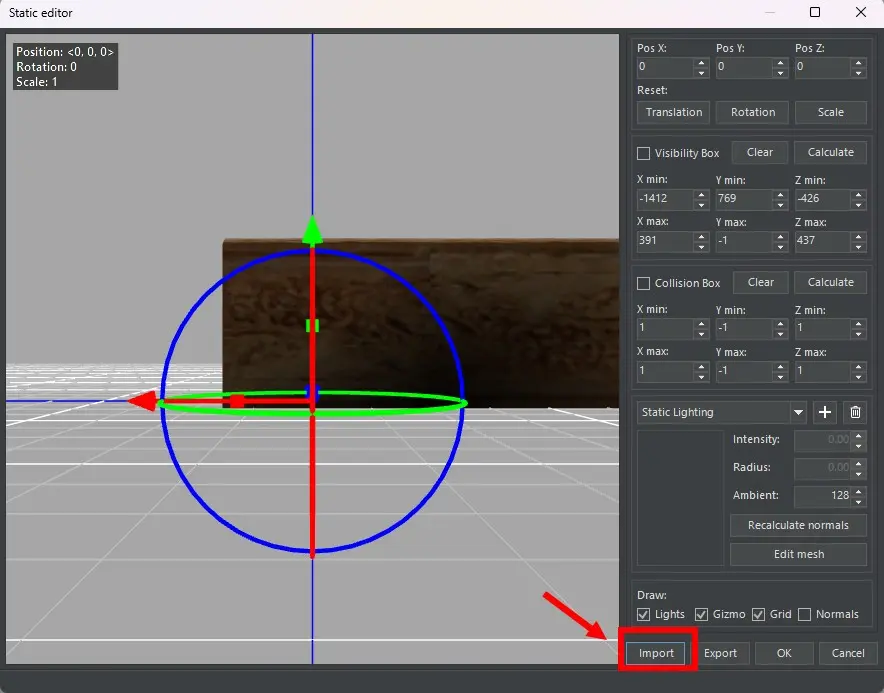
Task: Open the Static Lighting dropdown
Action: click(798, 412)
